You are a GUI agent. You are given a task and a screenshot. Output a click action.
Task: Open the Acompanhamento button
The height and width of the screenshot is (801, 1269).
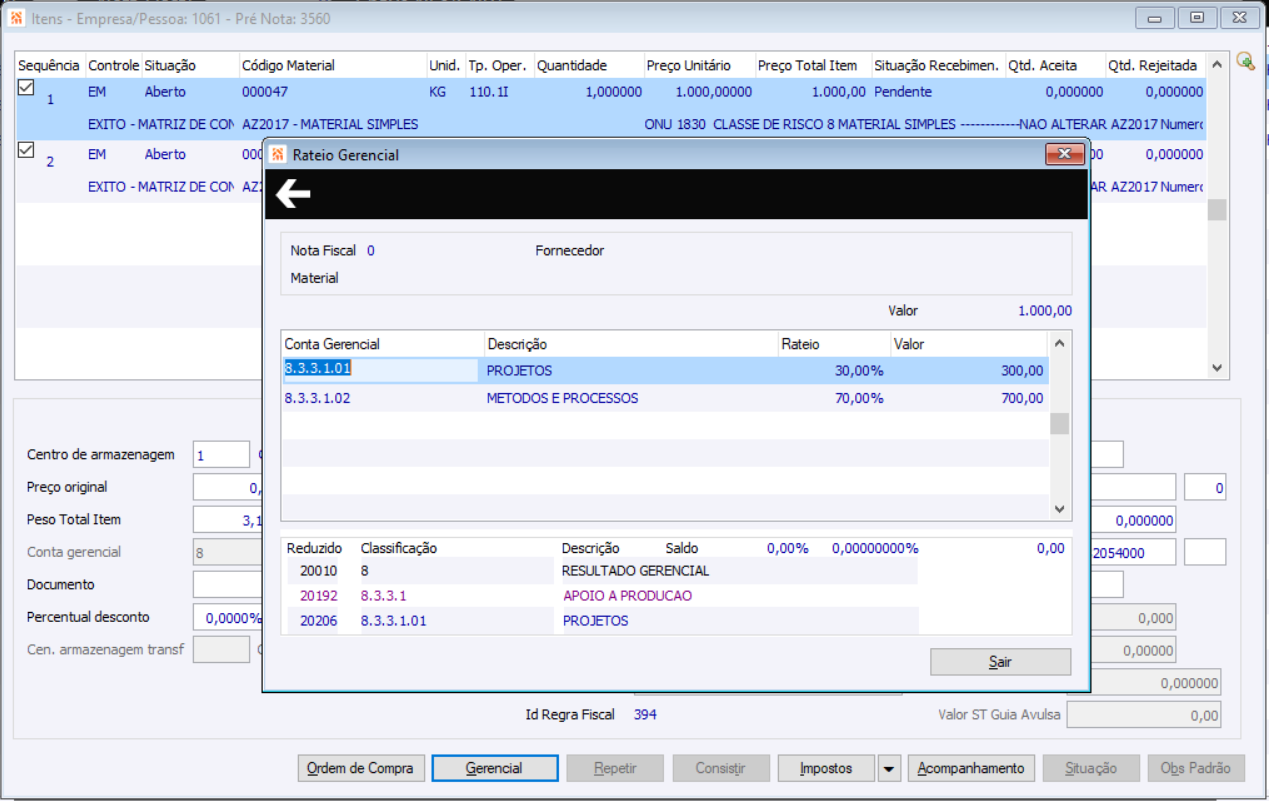coord(971,768)
